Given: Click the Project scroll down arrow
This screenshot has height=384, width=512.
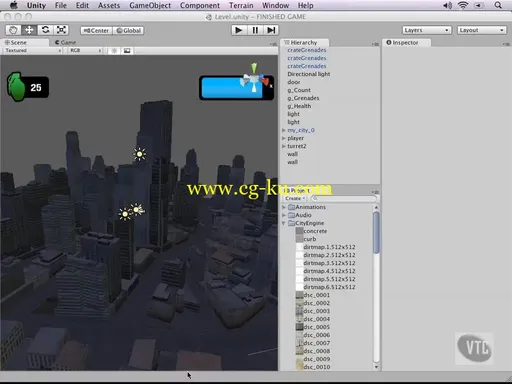Looking at the screenshot, I should point(376,367).
